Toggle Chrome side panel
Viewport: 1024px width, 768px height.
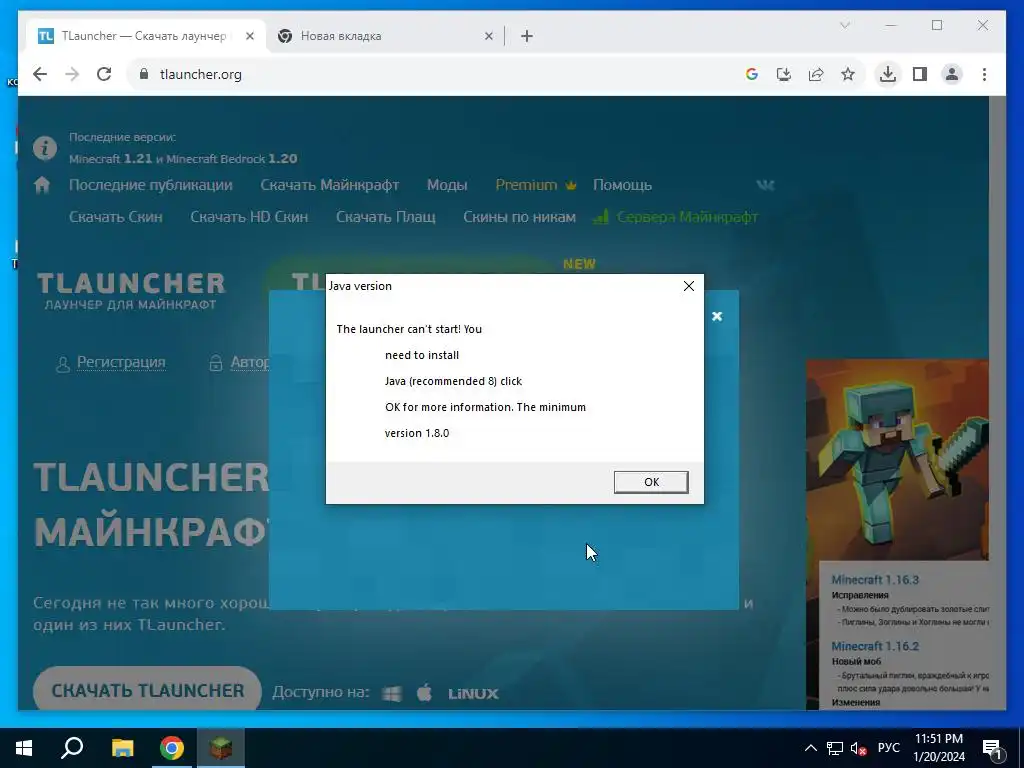920,74
